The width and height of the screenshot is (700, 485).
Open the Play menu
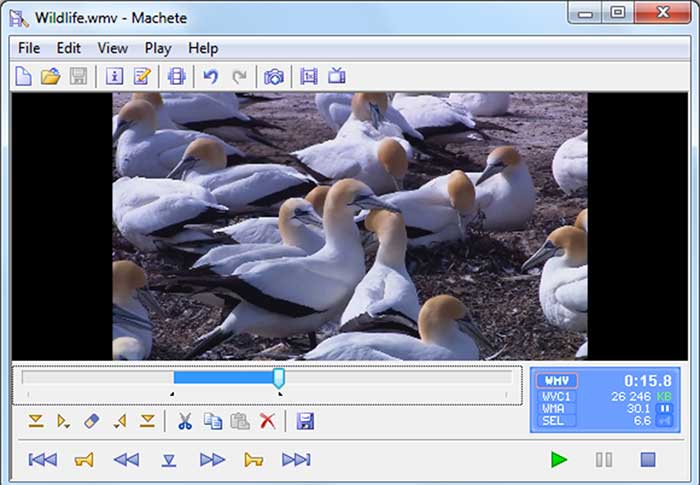coord(158,48)
